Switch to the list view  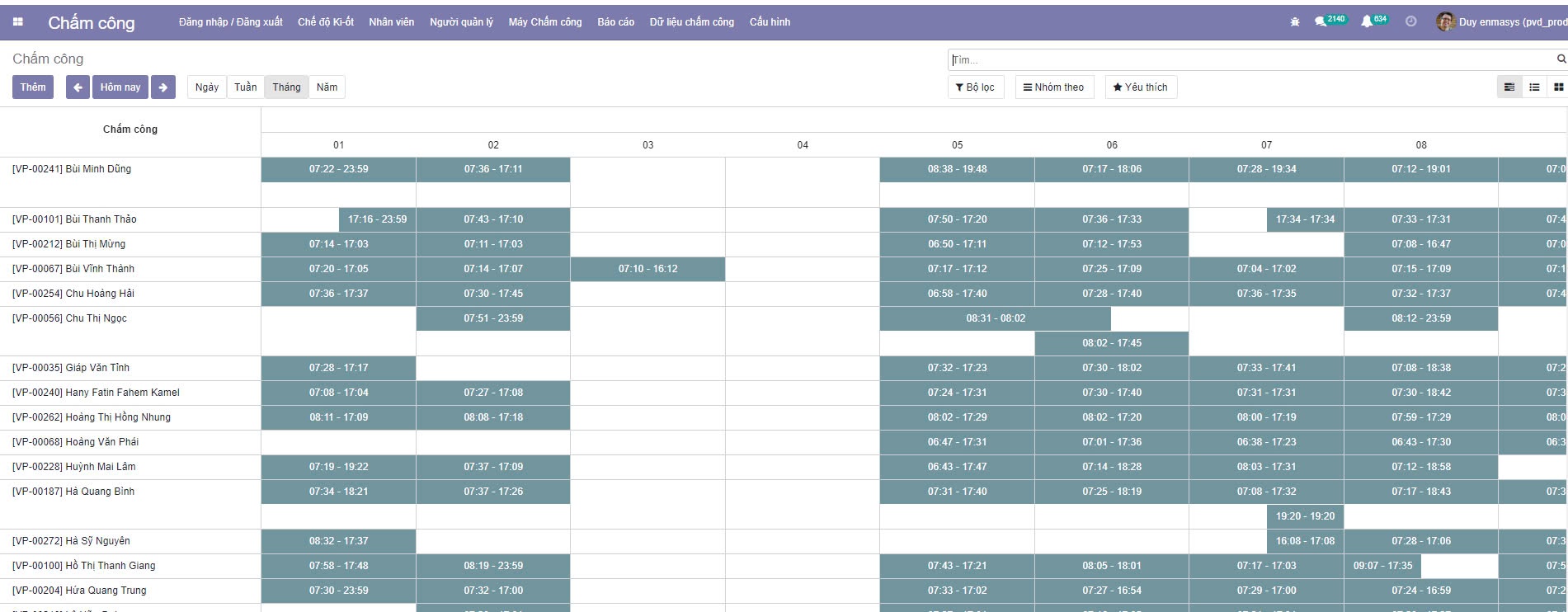(x=1534, y=87)
